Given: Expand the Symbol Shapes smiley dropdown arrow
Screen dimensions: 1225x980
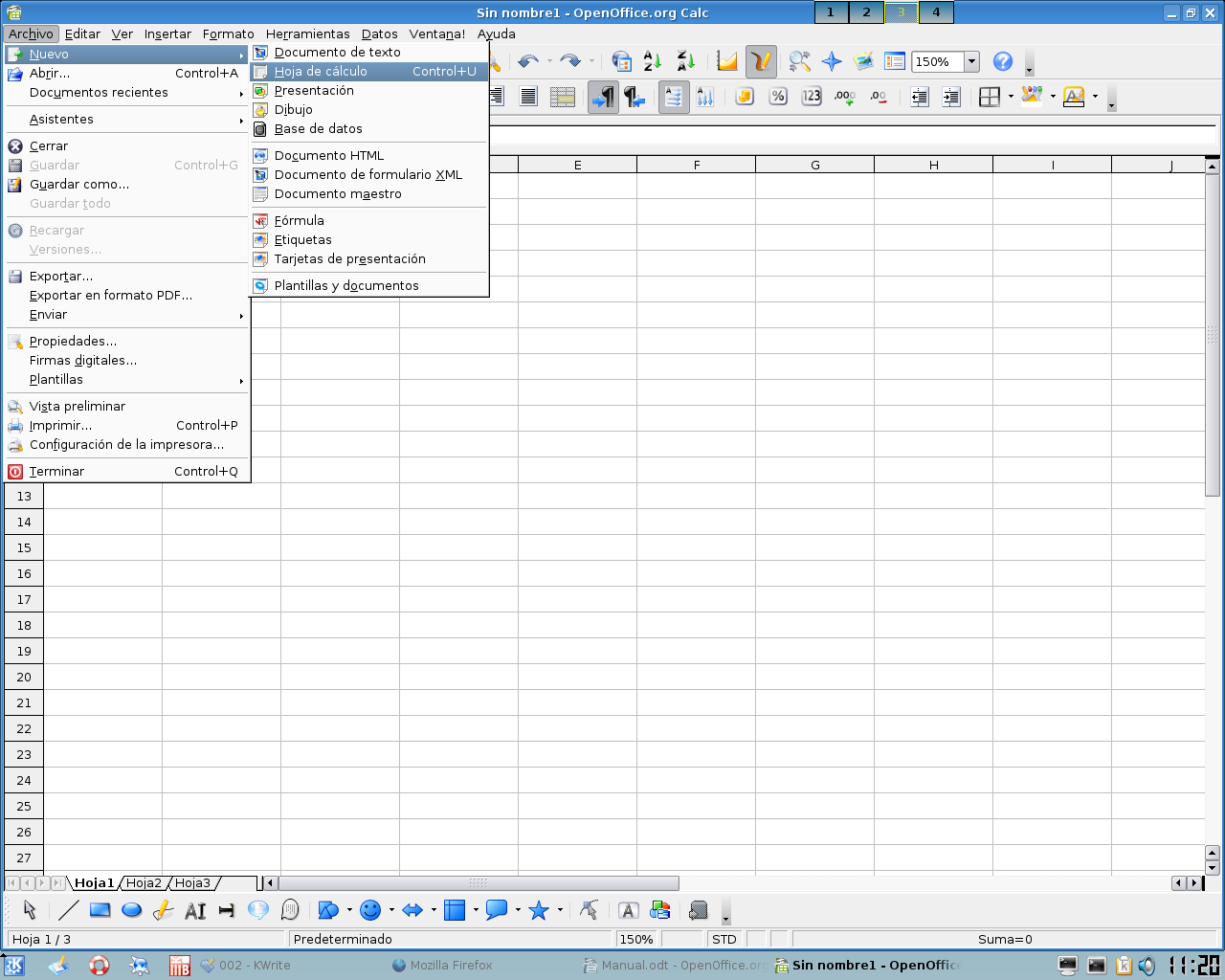Looking at the screenshot, I should [391, 910].
